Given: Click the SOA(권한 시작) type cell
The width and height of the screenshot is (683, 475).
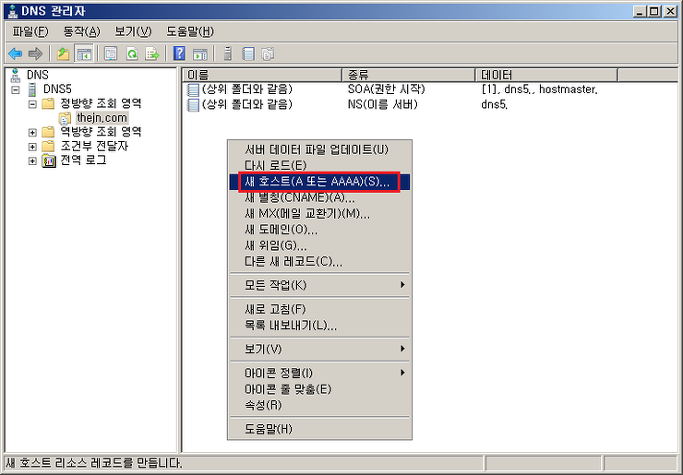Looking at the screenshot, I should 386,89.
